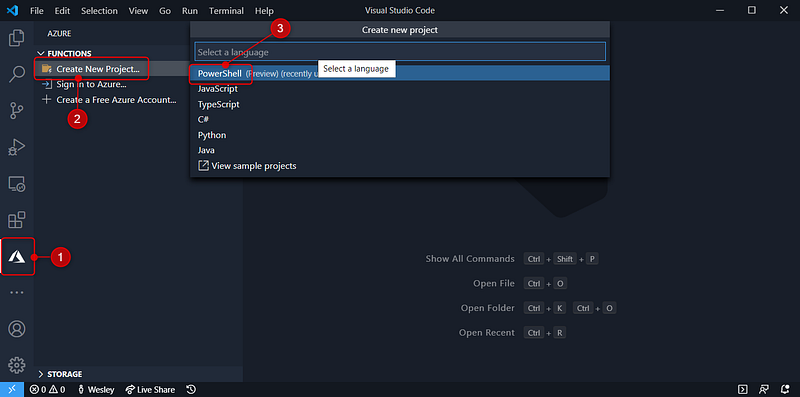Show additional views ellipsis in activity bar
This screenshot has width=800, height=397.
(x=17, y=293)
